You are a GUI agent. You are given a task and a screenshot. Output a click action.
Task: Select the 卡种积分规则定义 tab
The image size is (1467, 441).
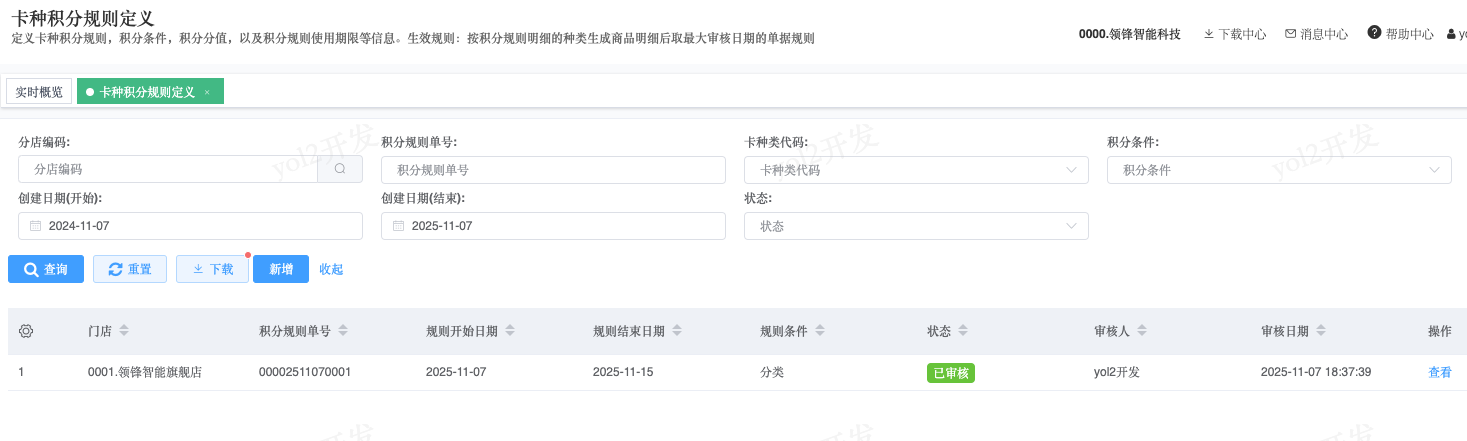147,91
